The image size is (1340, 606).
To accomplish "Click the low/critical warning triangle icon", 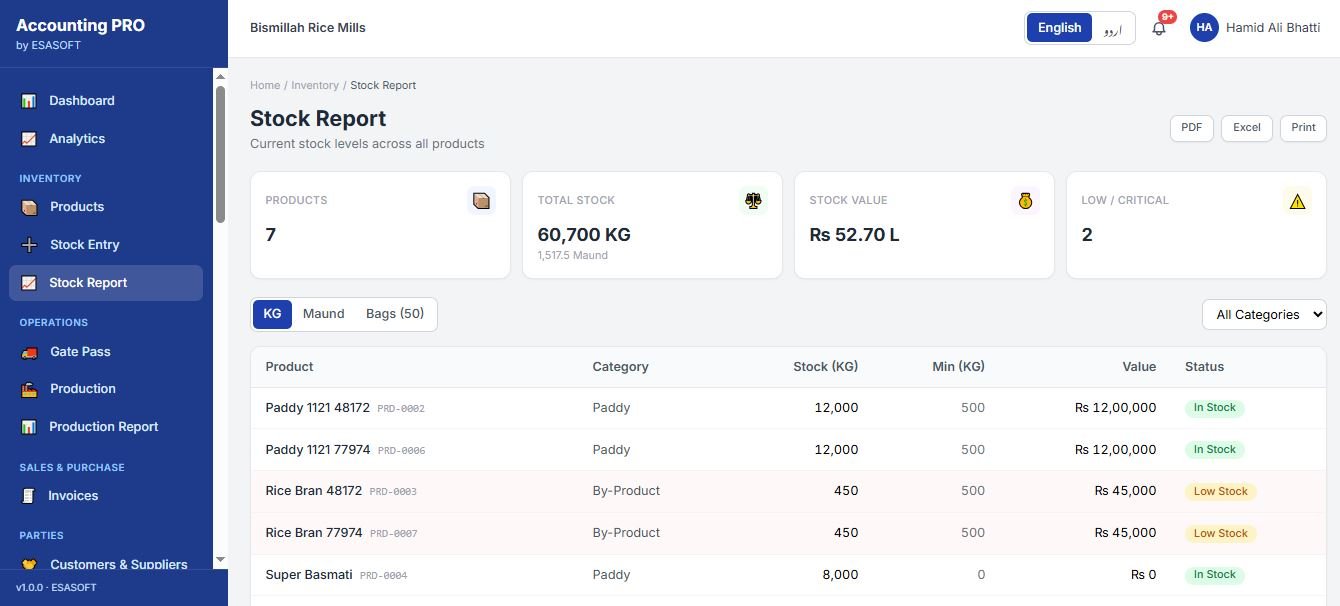I will [1297, 201].
